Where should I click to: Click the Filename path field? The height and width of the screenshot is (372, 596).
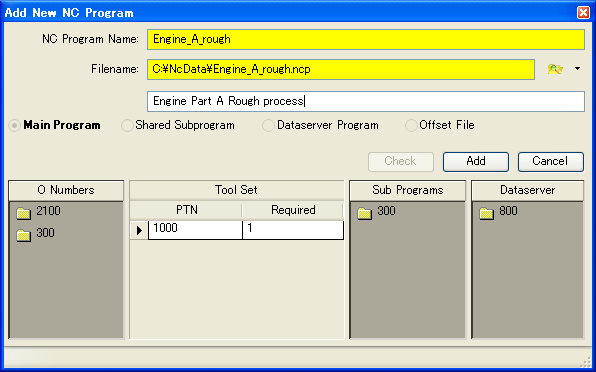point(341,69)
